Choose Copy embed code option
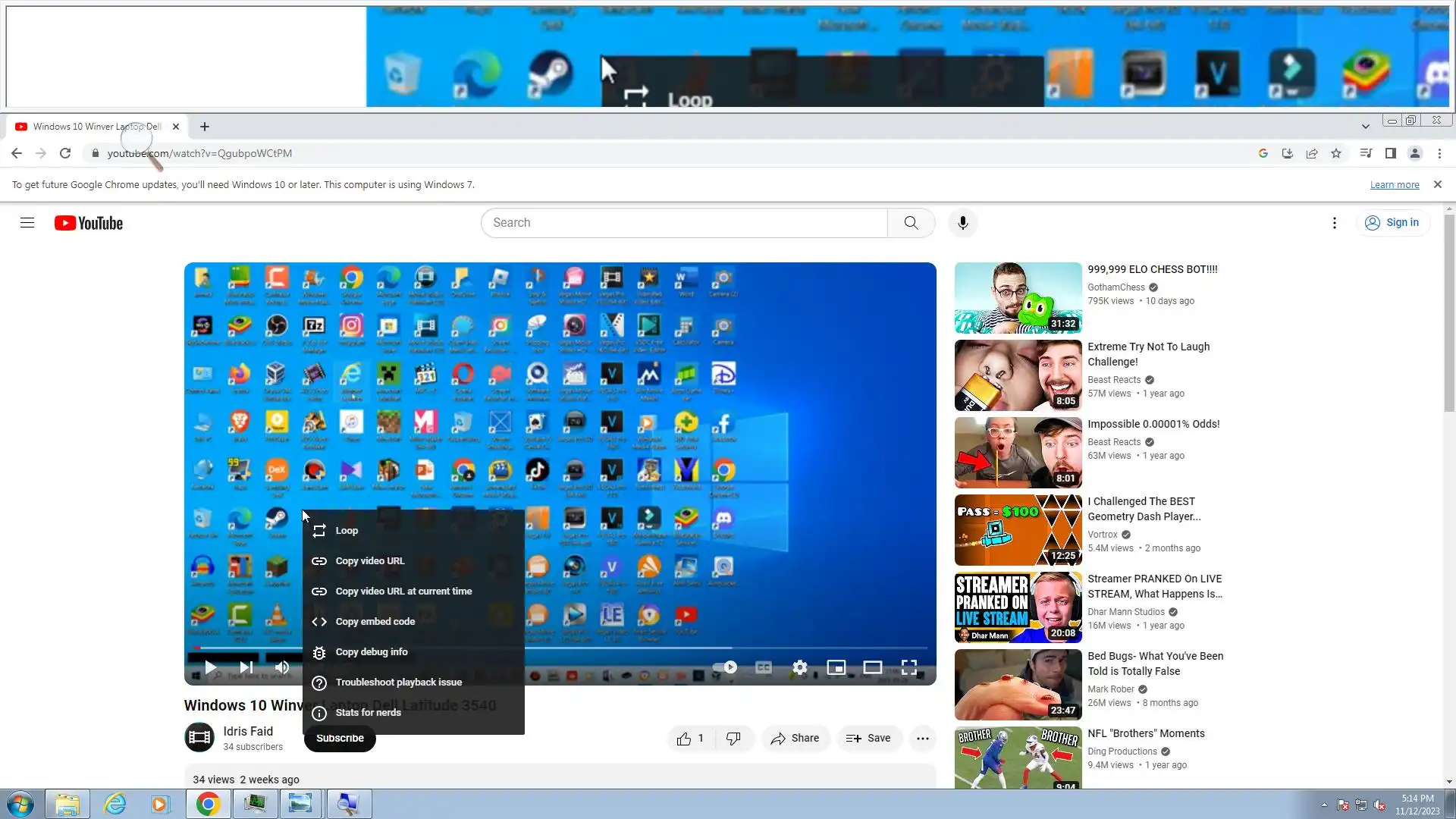This screenshot has width=1456, height=819. (375, 622)
